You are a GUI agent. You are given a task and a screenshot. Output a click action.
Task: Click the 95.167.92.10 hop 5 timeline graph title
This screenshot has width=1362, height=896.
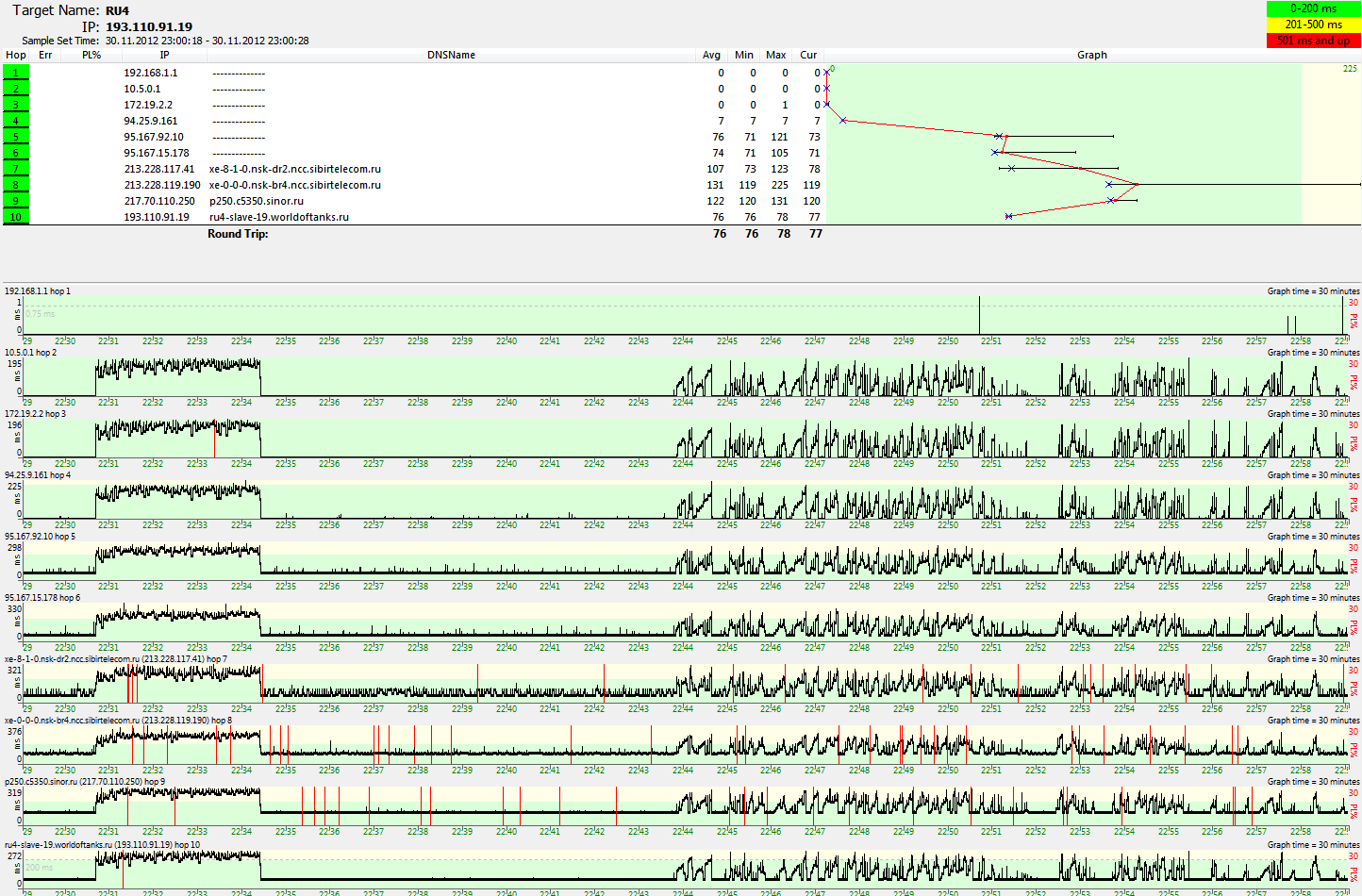[40, 537]
